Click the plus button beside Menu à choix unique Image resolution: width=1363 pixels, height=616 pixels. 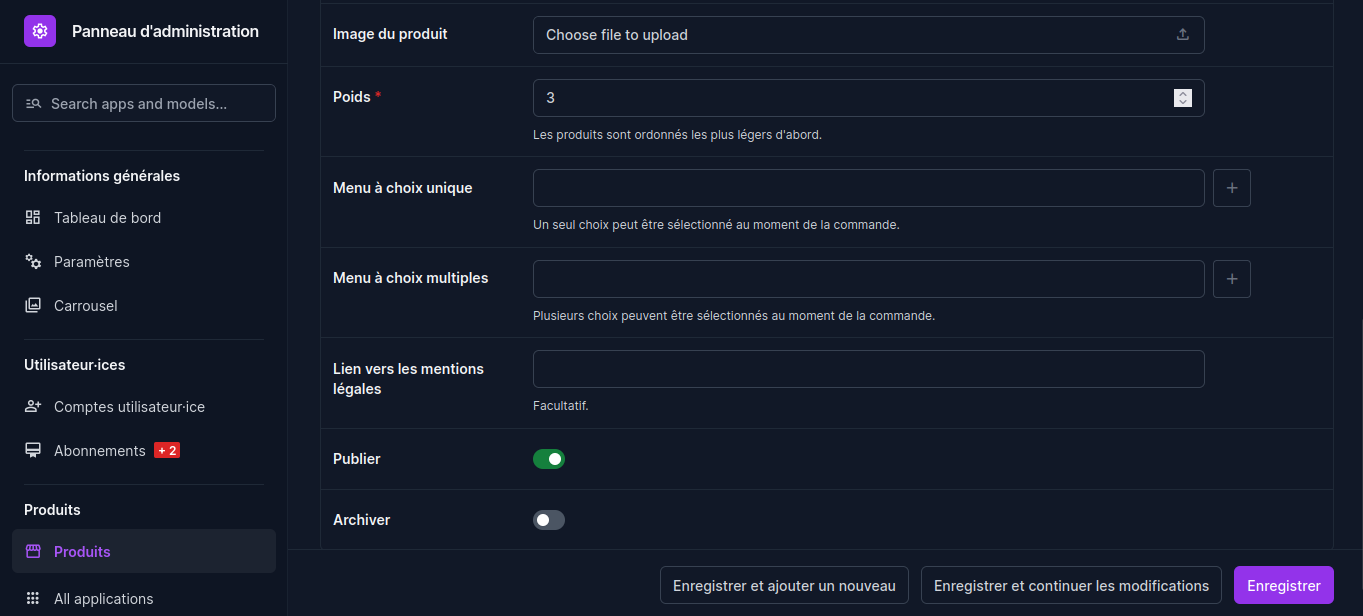coord(1231,188)
